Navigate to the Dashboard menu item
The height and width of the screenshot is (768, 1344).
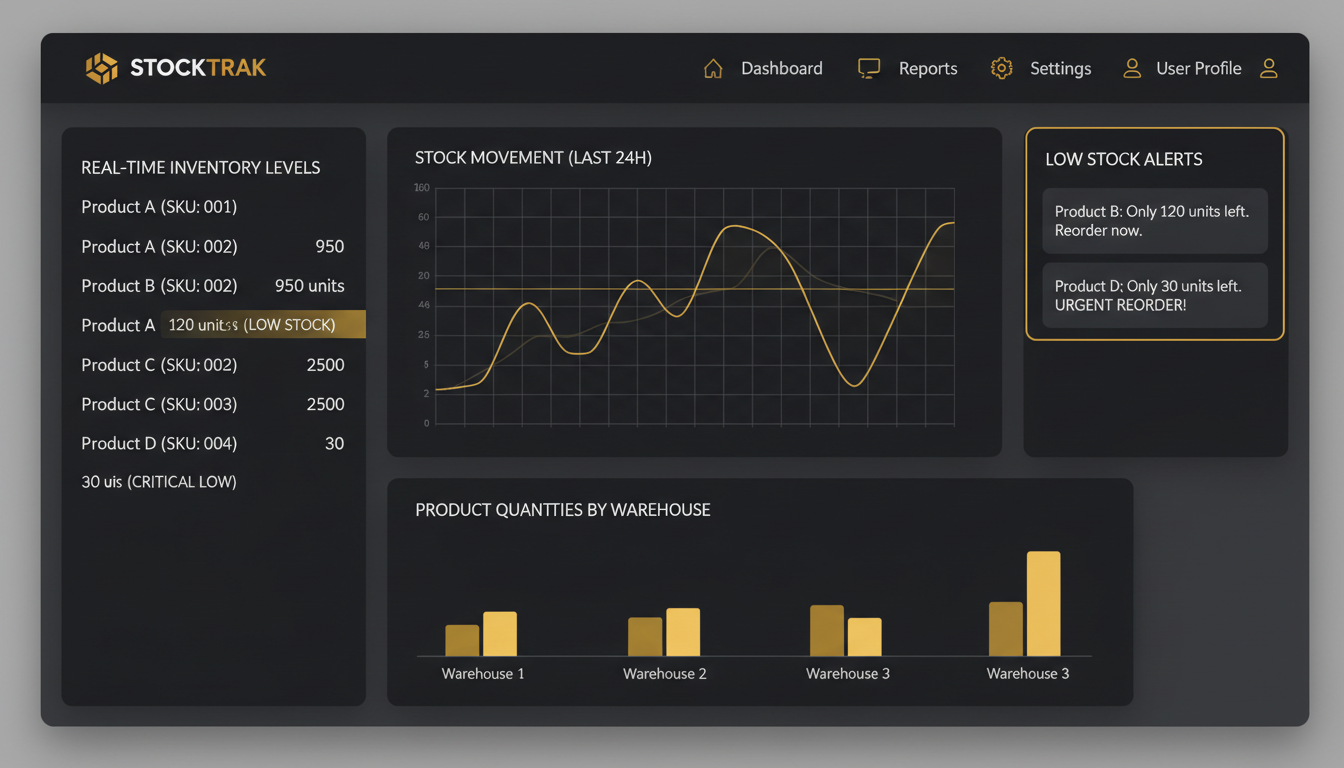pos(781,68)
